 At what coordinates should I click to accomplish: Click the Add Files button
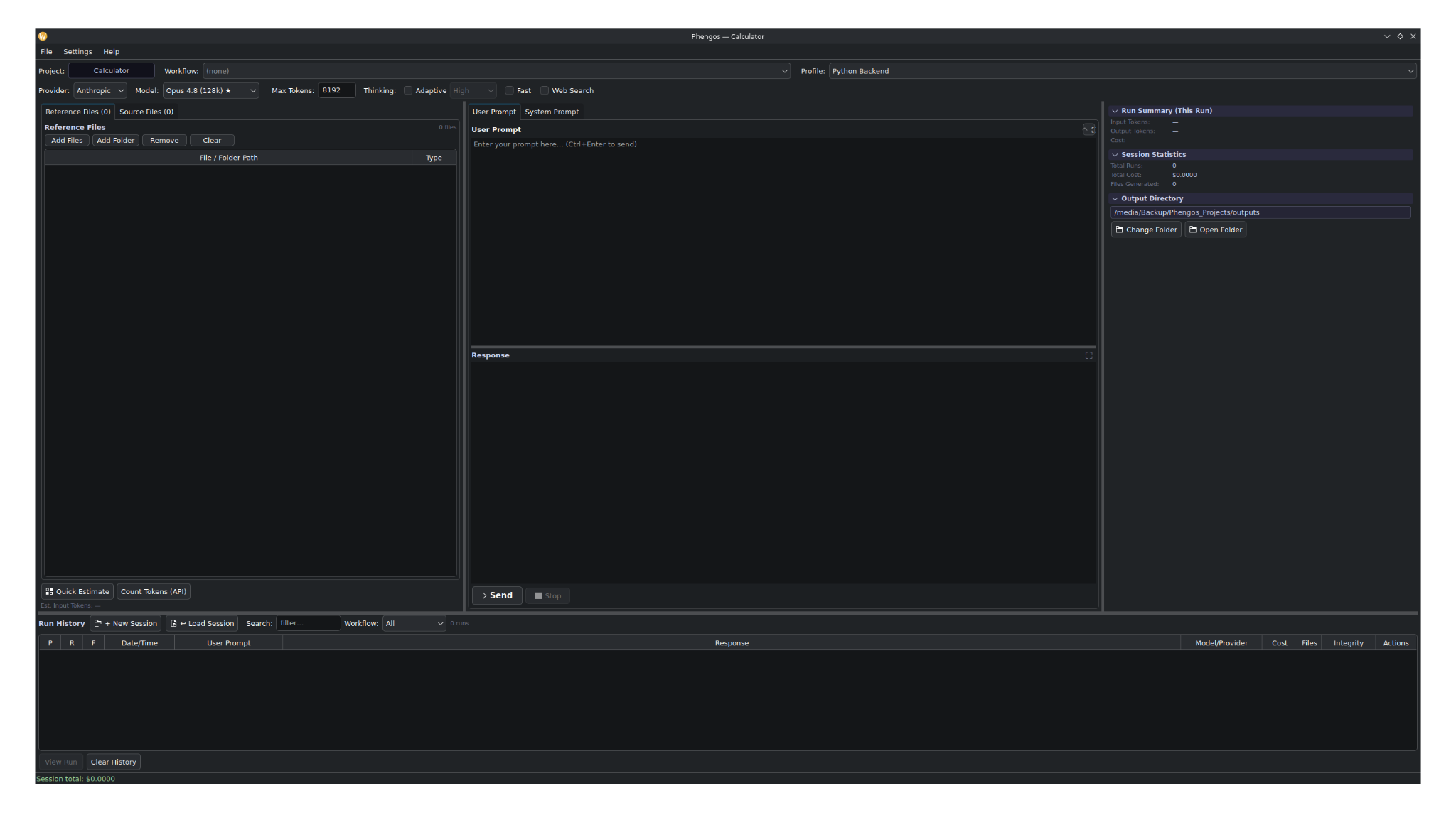pos(67,140)
